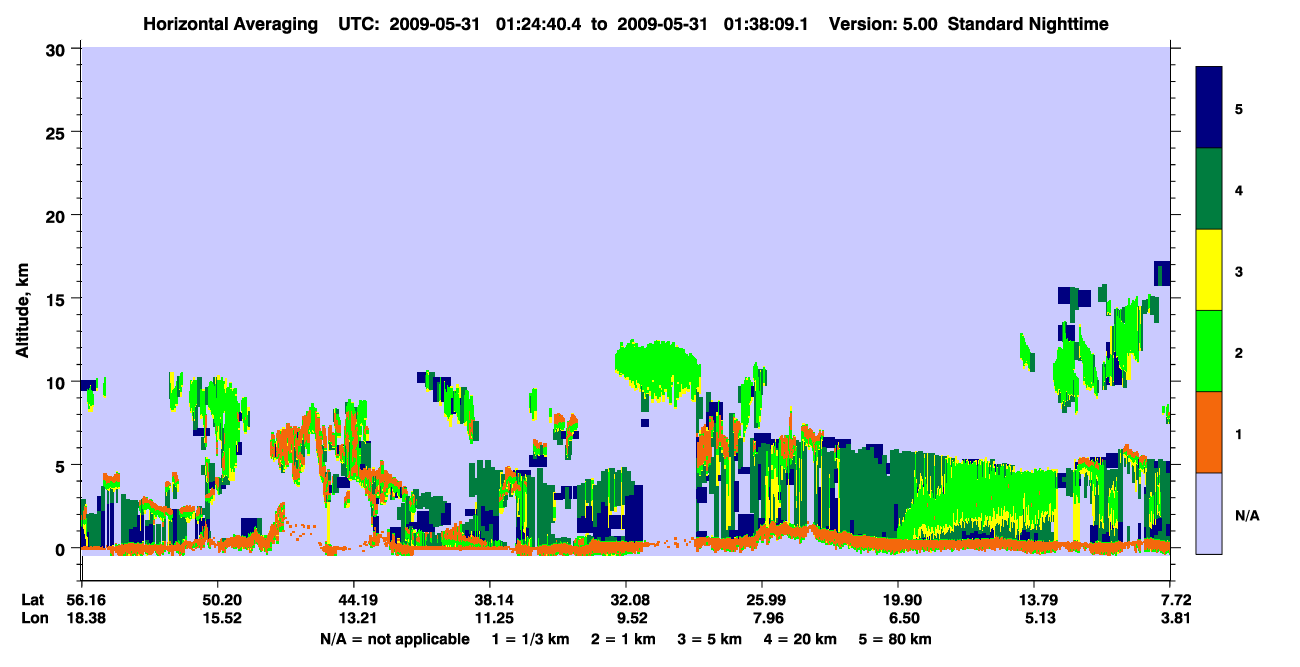The height and width of the screenshot is (667, 1300).
Task: Click the start time '01:24:40.4' in title
Action: 540,24
